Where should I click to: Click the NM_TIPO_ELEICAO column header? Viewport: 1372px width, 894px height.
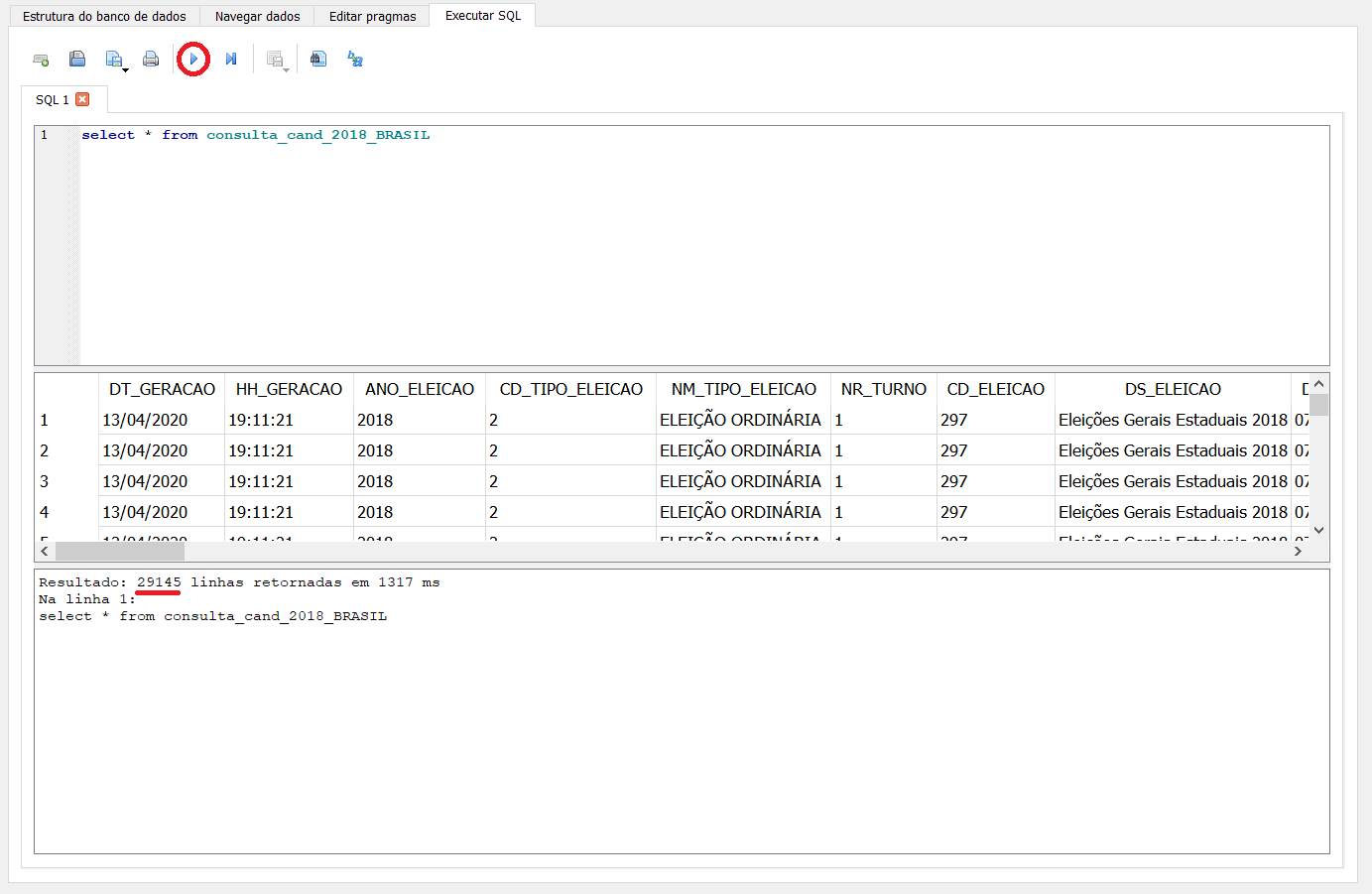pos(743,389)
